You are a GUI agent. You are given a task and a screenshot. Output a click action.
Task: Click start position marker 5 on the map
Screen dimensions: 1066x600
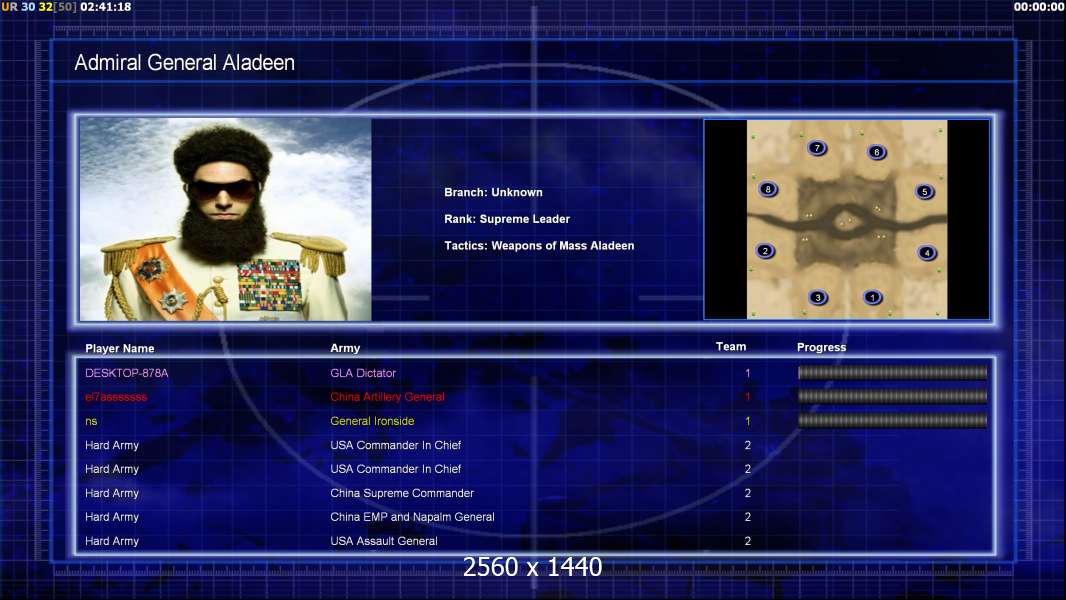(925, 192)
